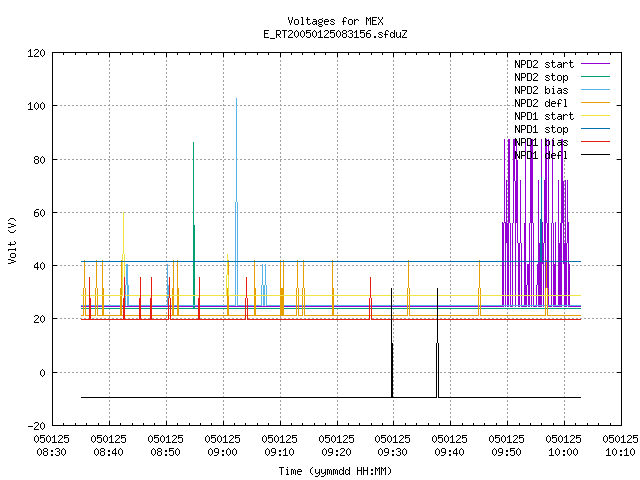The image size is (640, 480).
Task: Click the green NPD2 stop legend line
Action: click(x=595, y=77)
